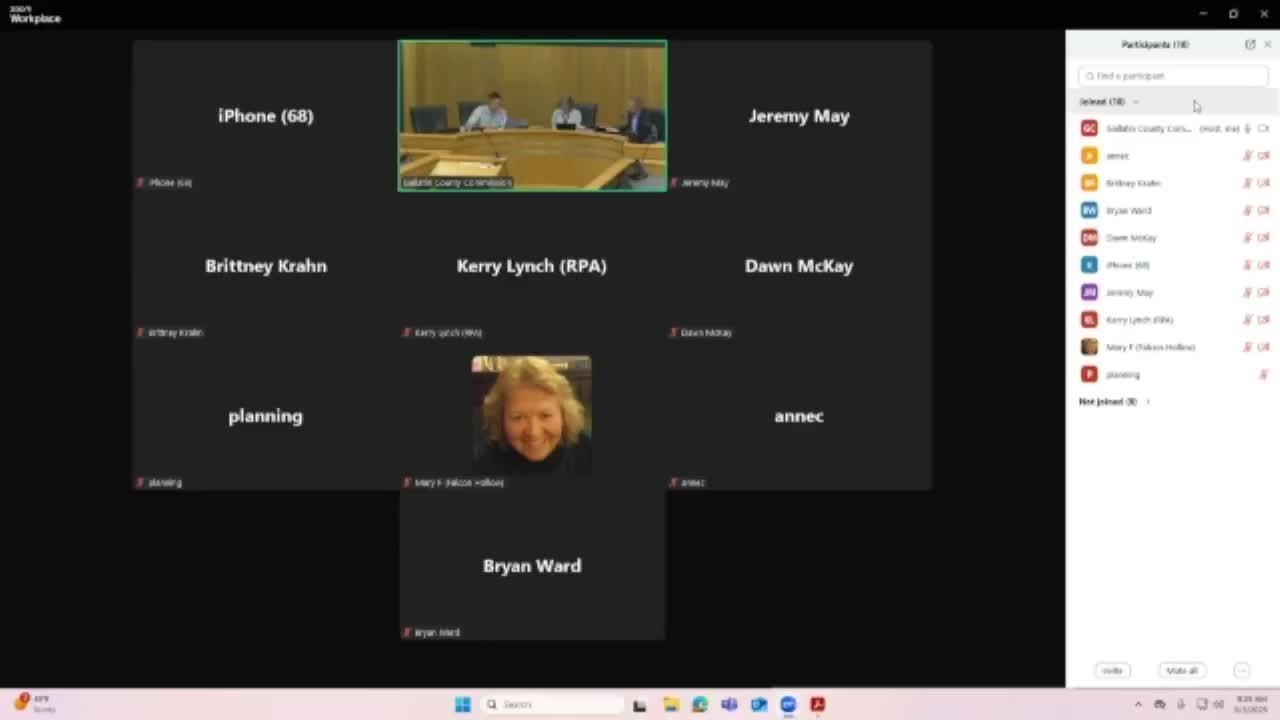This screenshot has width=1280, height=720.
Task: Click Dawn McKay's avatar in the participant list
Action: point(1089,238)
